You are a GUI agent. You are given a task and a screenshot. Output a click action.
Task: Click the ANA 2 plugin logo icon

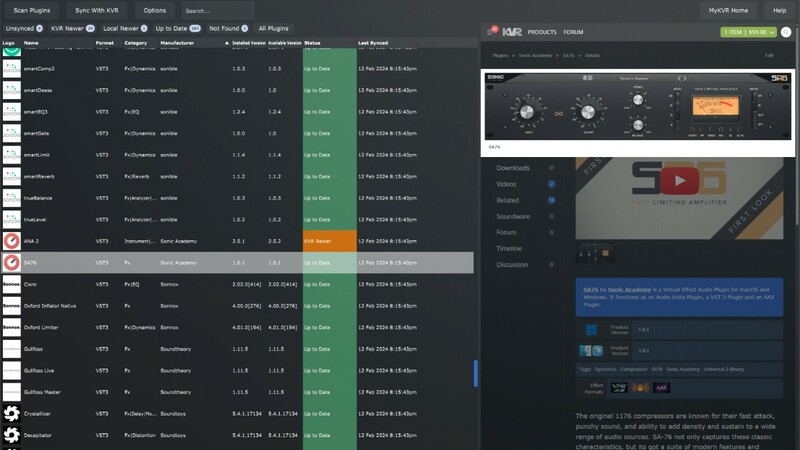(11, 240)
